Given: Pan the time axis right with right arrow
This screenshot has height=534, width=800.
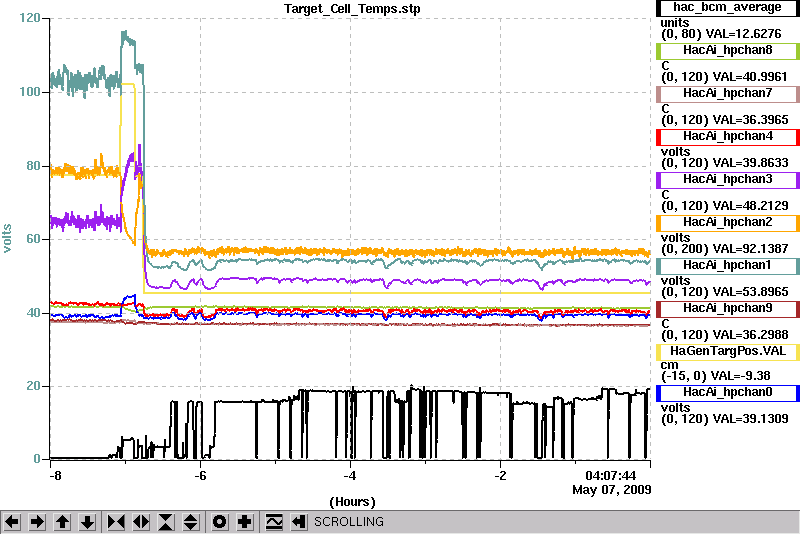Looking at the screenshot, I should (37, 522).
